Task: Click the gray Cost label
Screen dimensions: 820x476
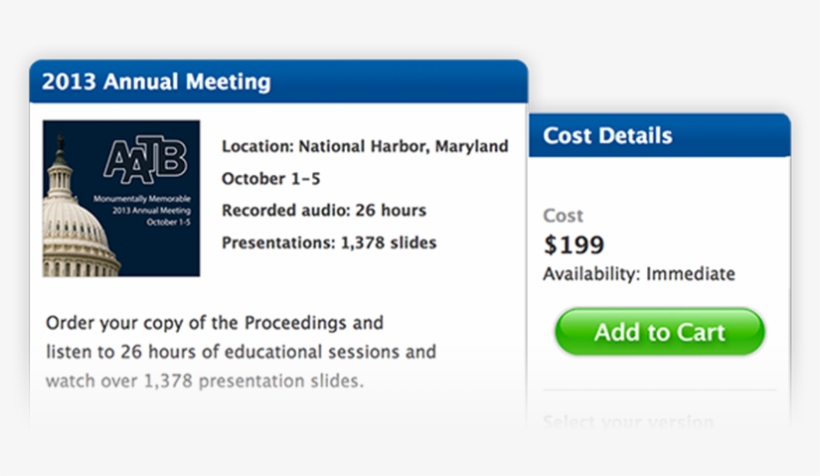Action: (x=563, y=215)
